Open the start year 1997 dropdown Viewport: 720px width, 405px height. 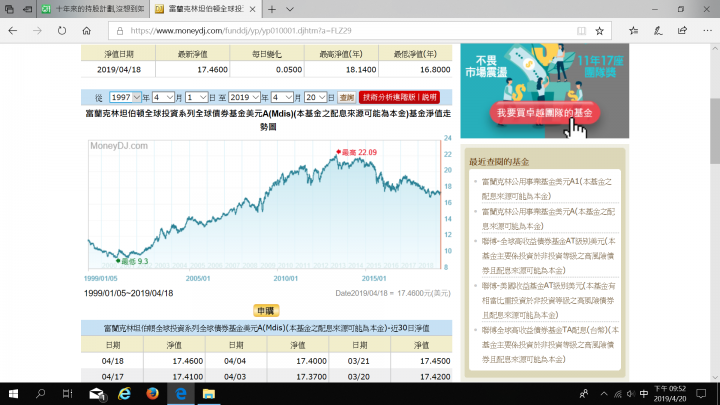(125, 97)
